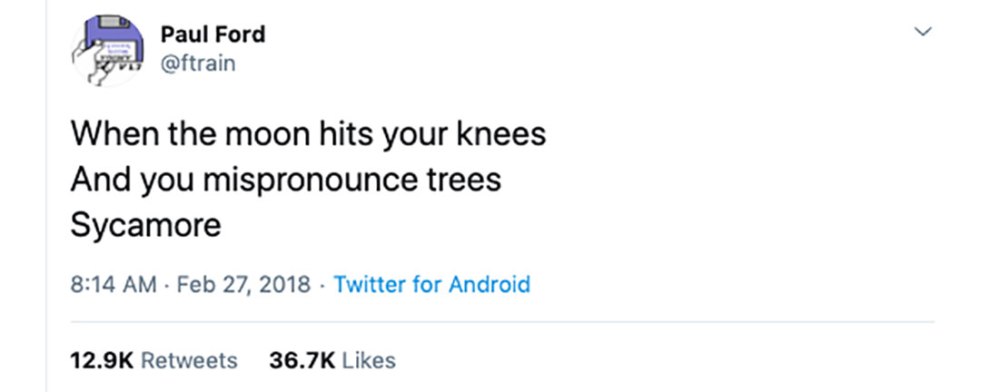Click the Feb 27, 2018 date

point(244,284)
